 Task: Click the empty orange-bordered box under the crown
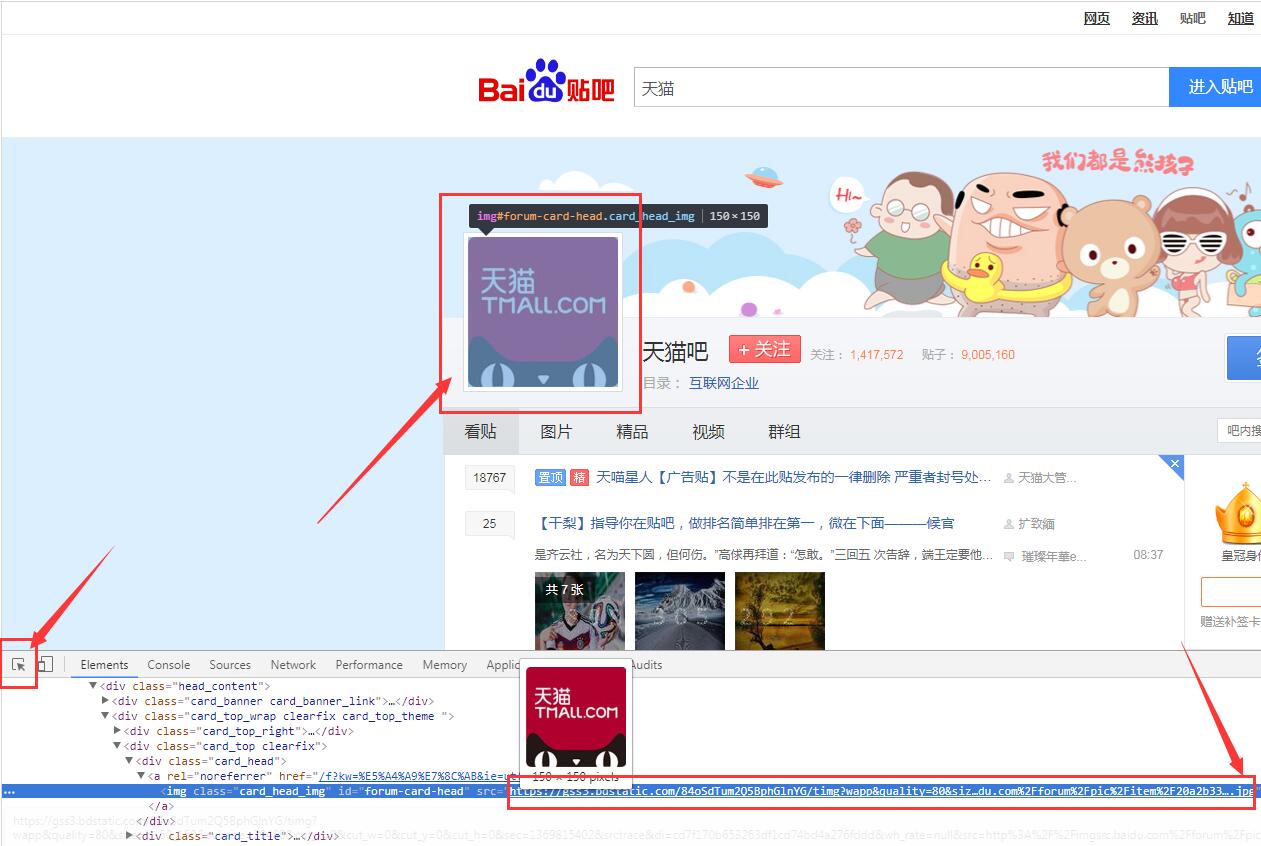[x=1231, y=591]
